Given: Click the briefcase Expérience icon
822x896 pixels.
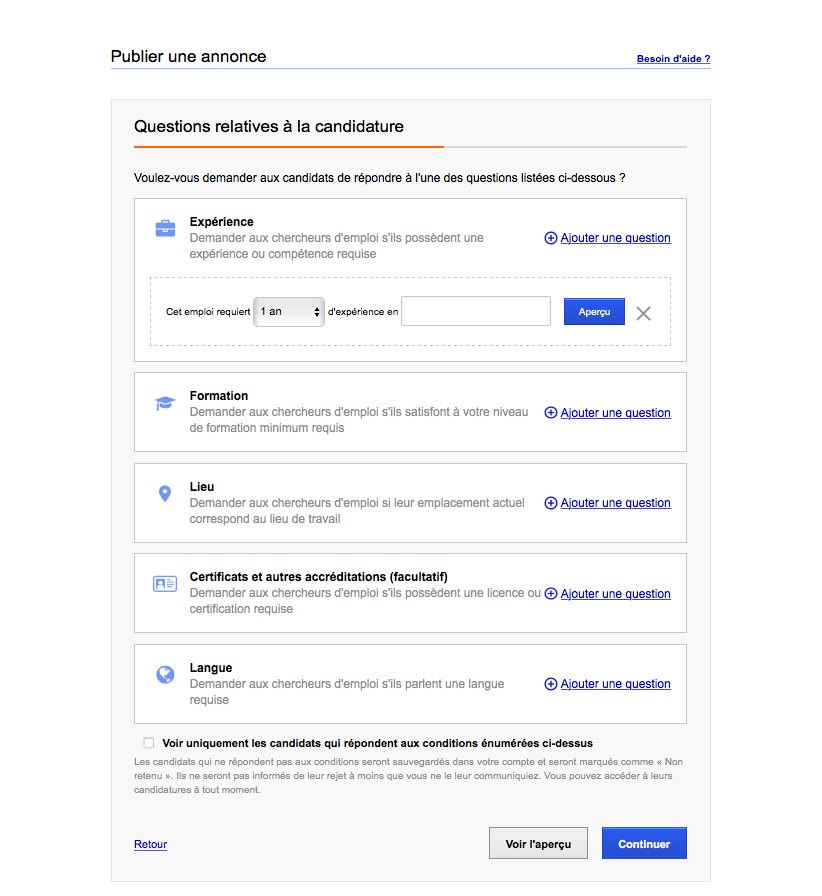Looking at the screenshot, I should click(x=165, y=229).
